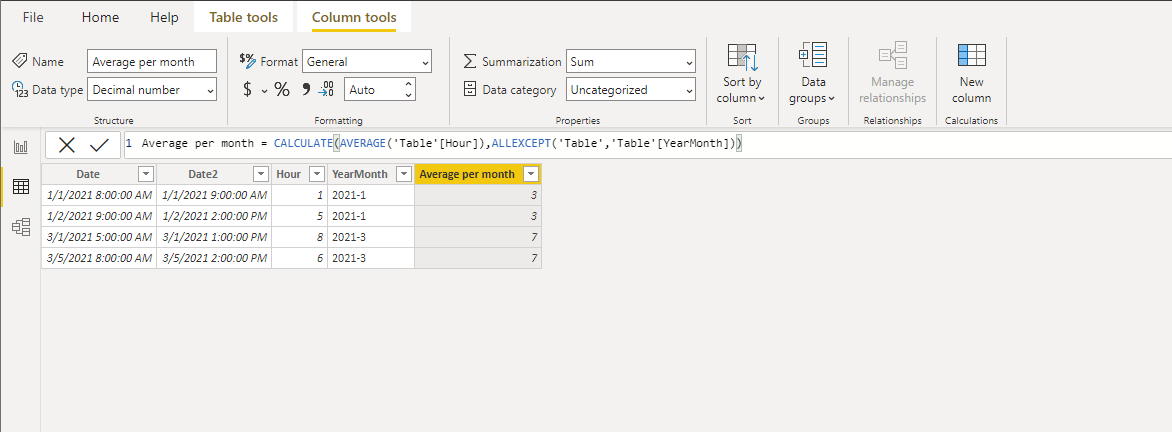Click the Name tag icon

(20, 61)
